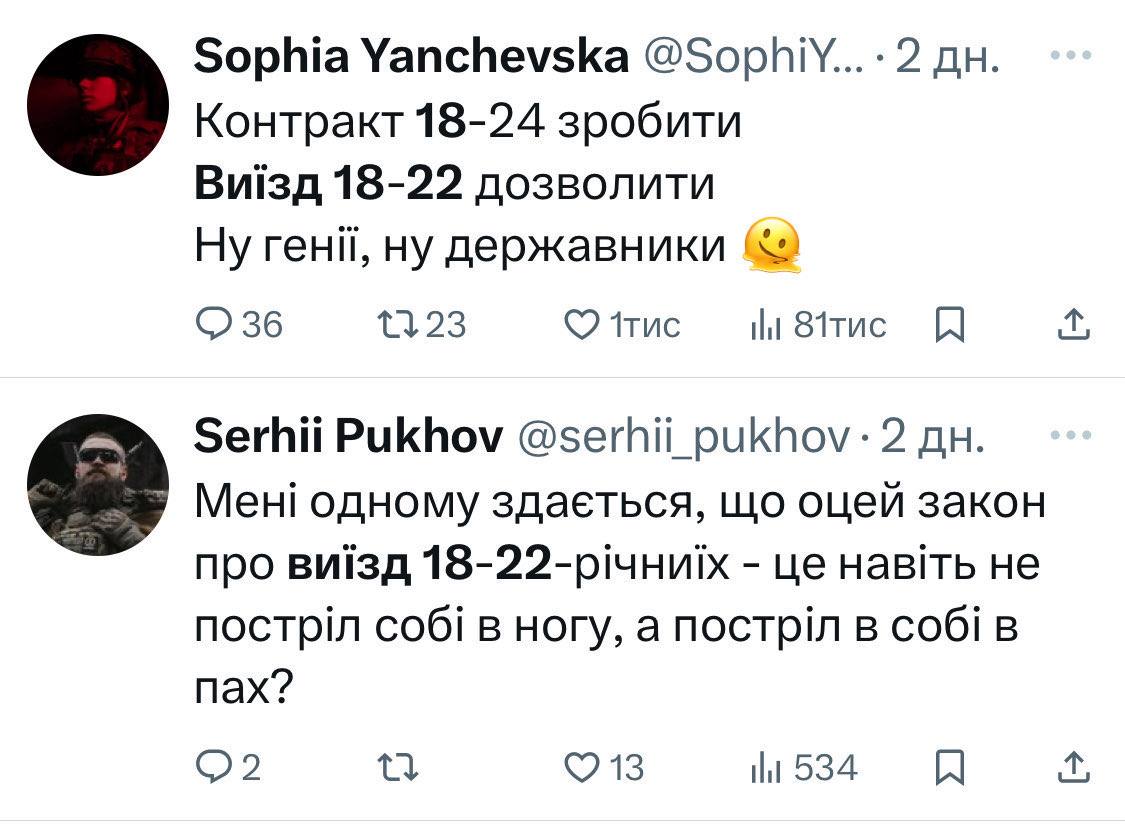Open Sophia Yanchevska display name link
1125x827 pixels.
point(412,60)
